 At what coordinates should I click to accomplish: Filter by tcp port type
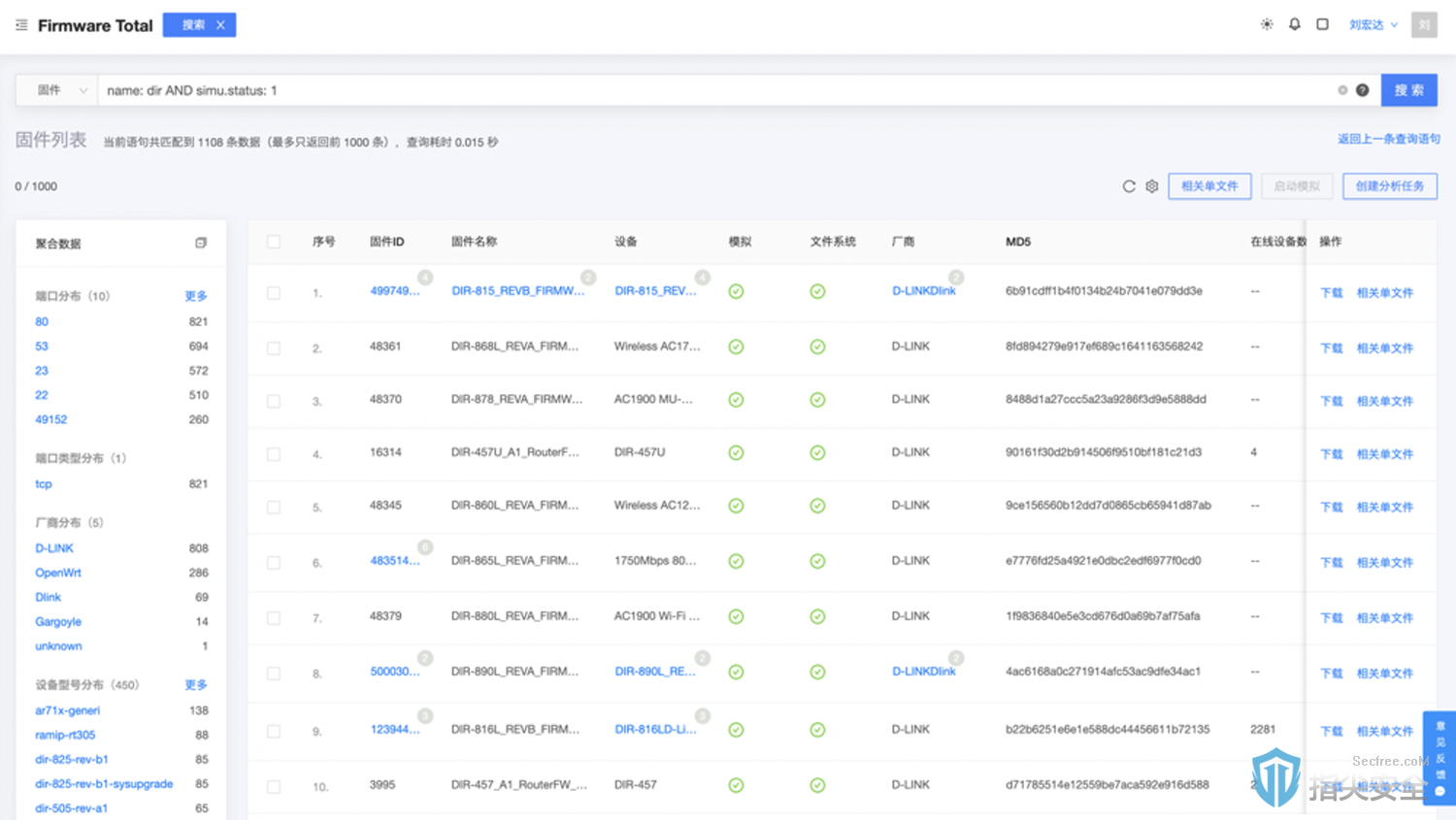coord(44,484)
